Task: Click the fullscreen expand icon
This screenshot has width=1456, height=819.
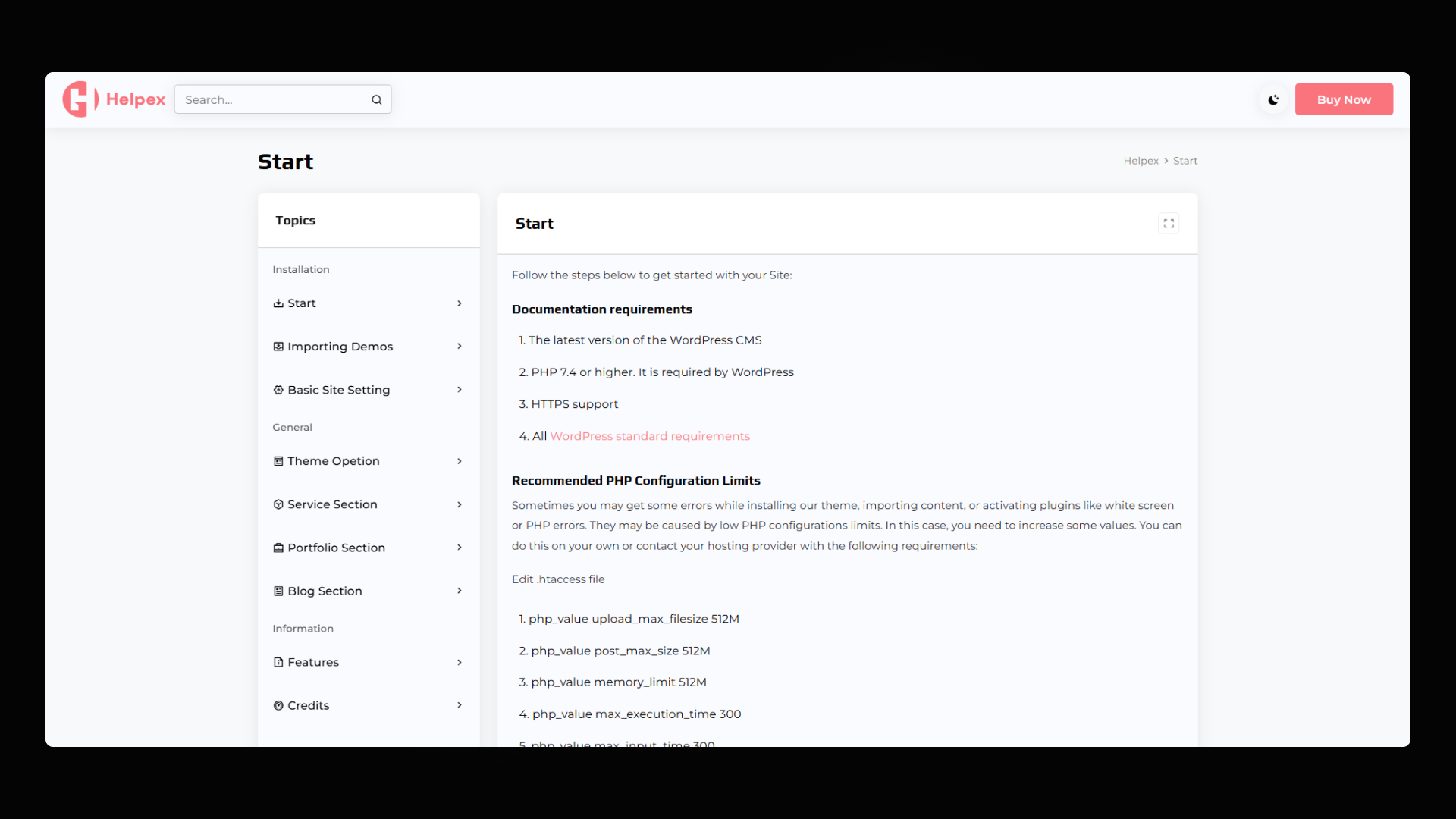Action: tap(1169, 224)
